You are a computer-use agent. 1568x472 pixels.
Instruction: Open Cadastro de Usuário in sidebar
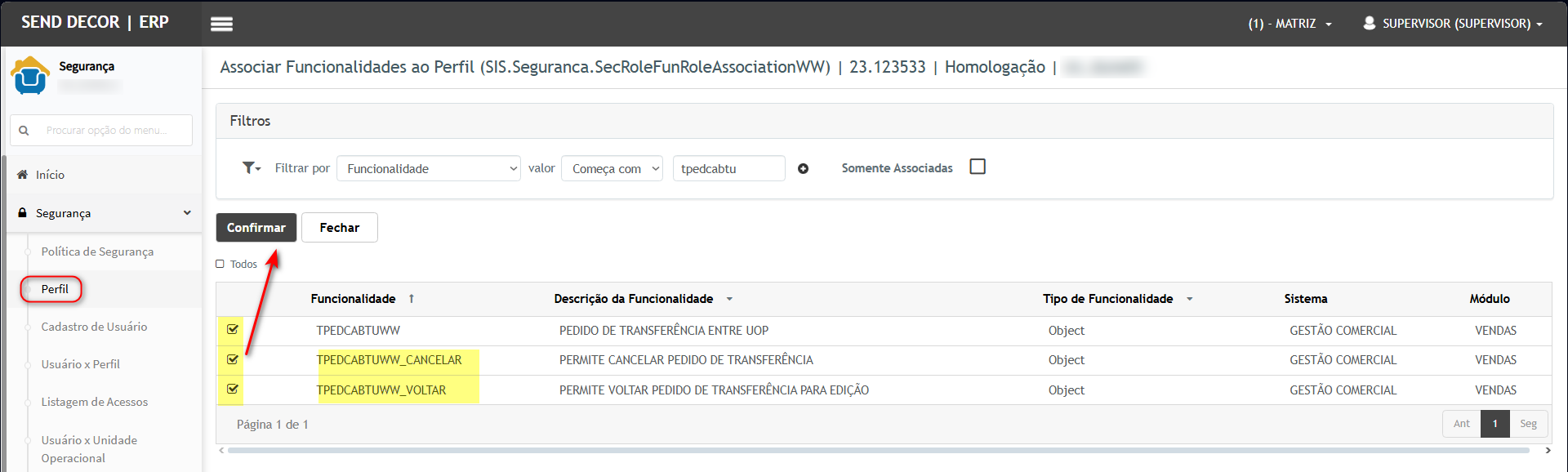[94, 327]
